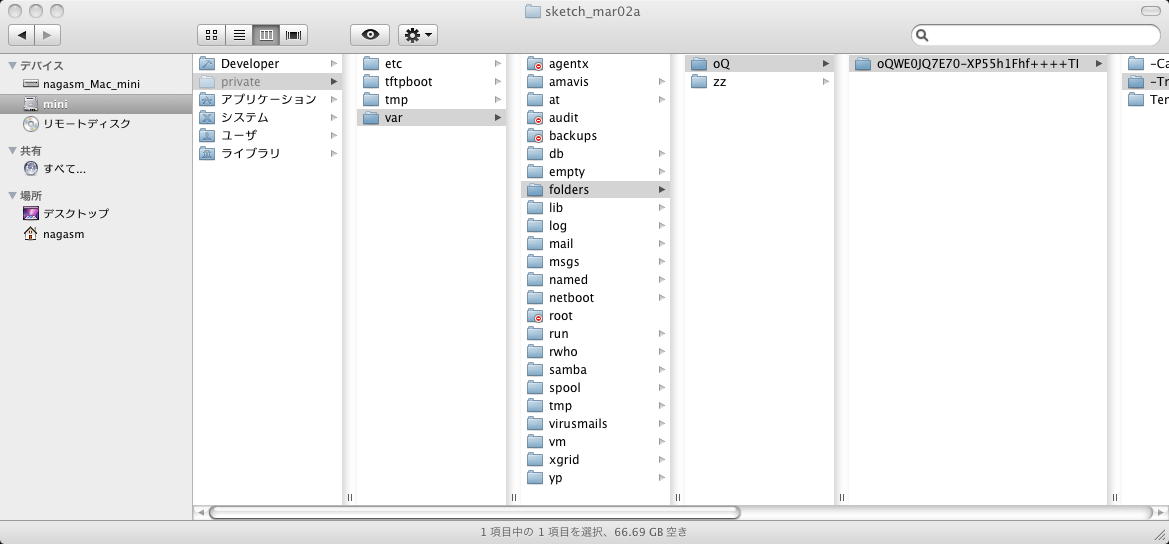Click the rwho folder icon
The width and height of the screenshot is (1169, 544).
point(535,351)
